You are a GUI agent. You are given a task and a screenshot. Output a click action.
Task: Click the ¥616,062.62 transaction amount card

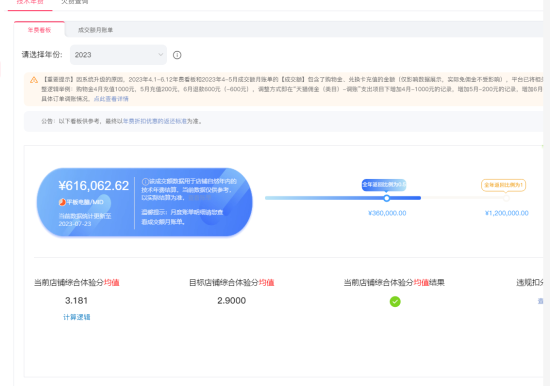click(145, 202)
